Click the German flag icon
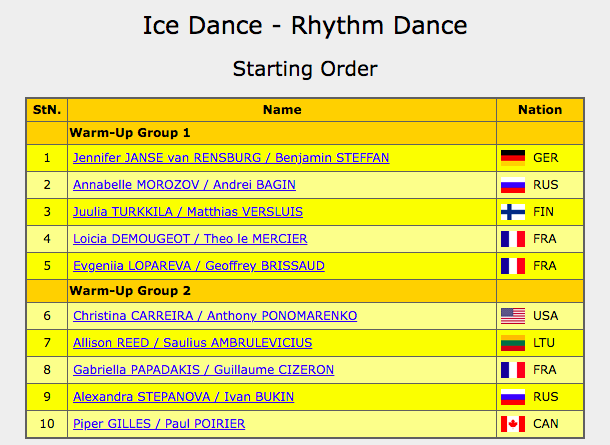610x445 pixels. click(x=513, y=158)
